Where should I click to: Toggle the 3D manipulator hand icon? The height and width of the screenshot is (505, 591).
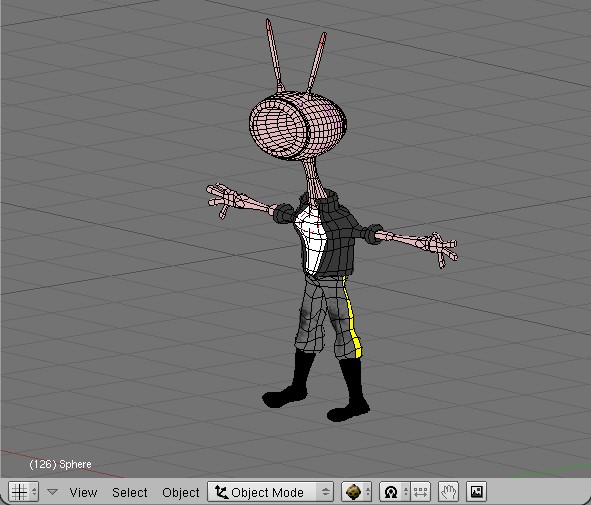[449, 492]
